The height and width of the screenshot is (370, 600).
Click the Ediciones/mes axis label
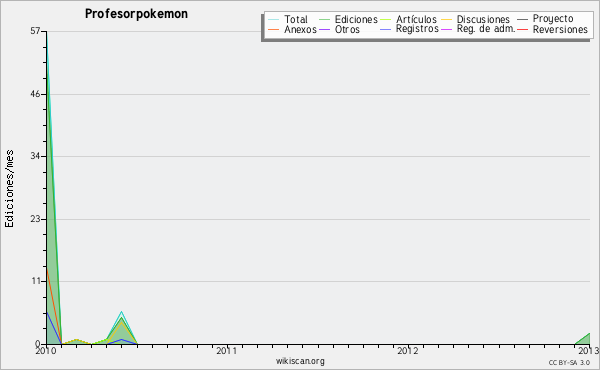click(9, 189)
